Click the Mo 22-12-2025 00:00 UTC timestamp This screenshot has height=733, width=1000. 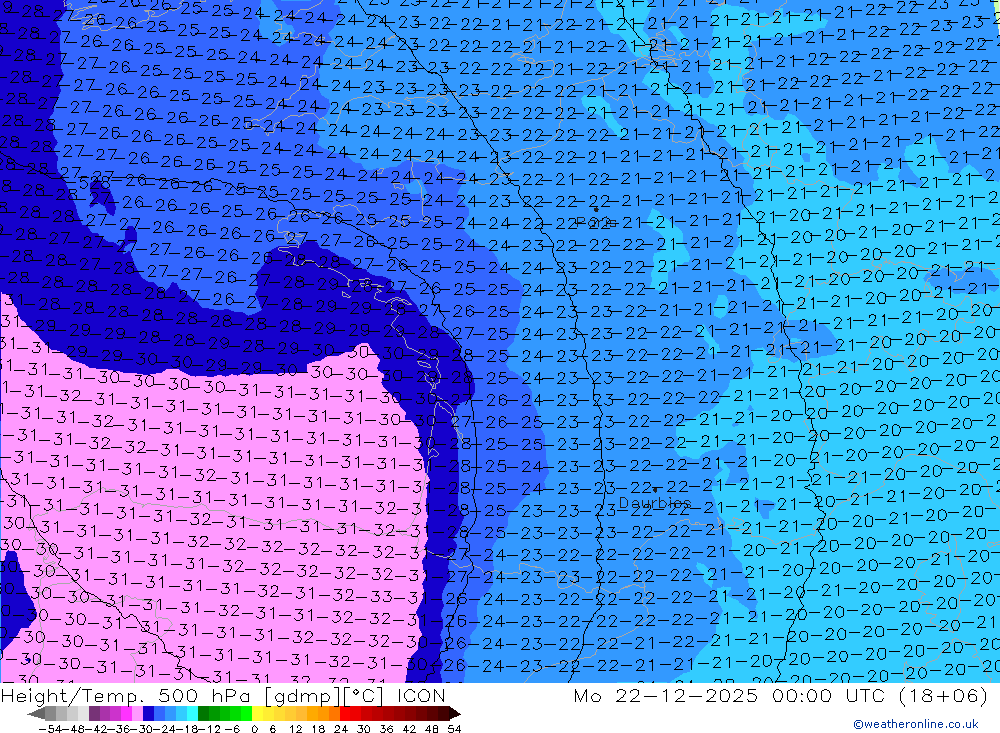[x=780, y=695]
